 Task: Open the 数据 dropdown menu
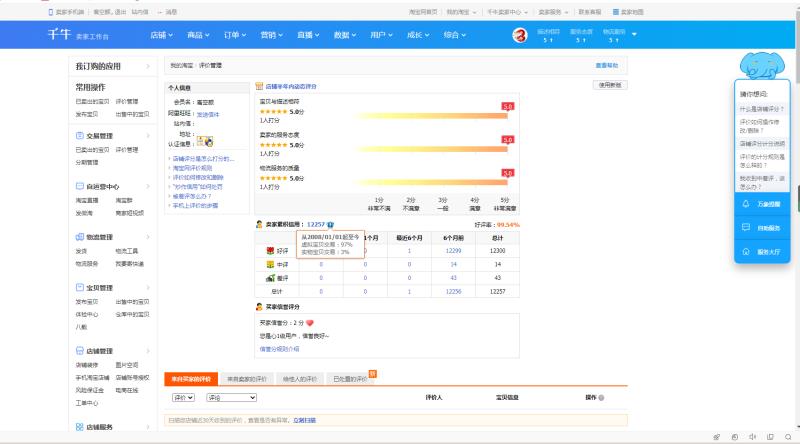pos(345,35)
